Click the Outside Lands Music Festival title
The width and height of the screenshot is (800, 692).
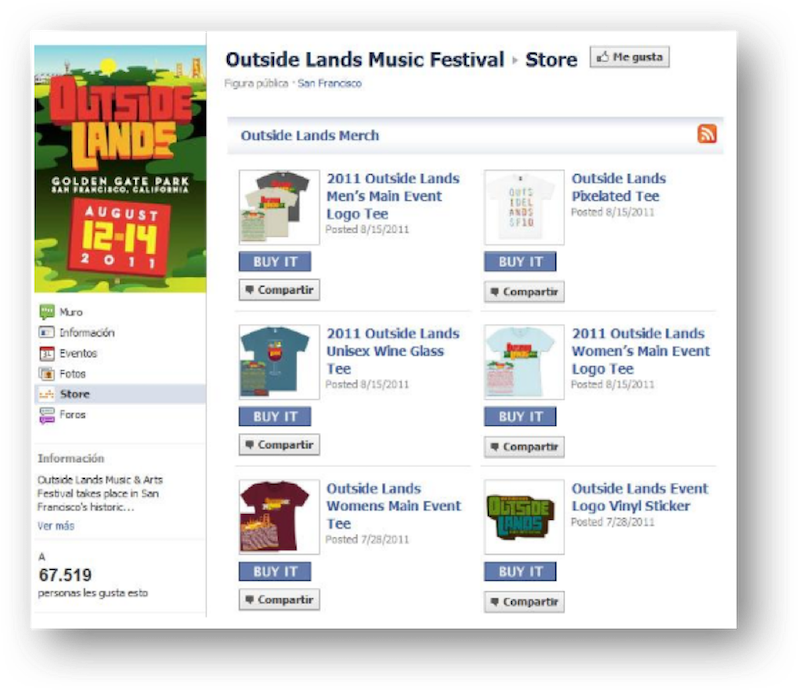click(365, 60)
